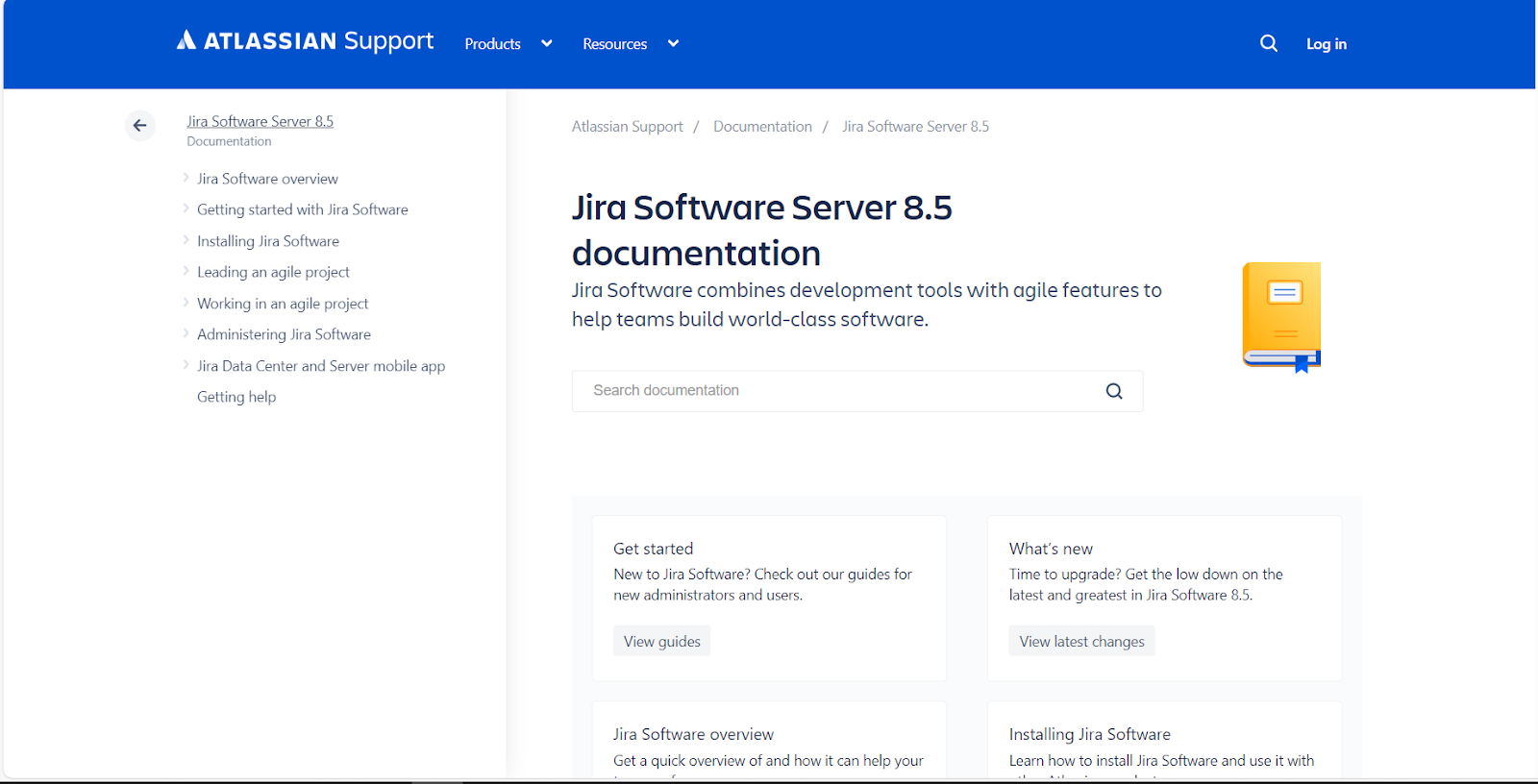Click the What's new card heading
This screenshot has height=784, width=1538.
point(1051,549)
